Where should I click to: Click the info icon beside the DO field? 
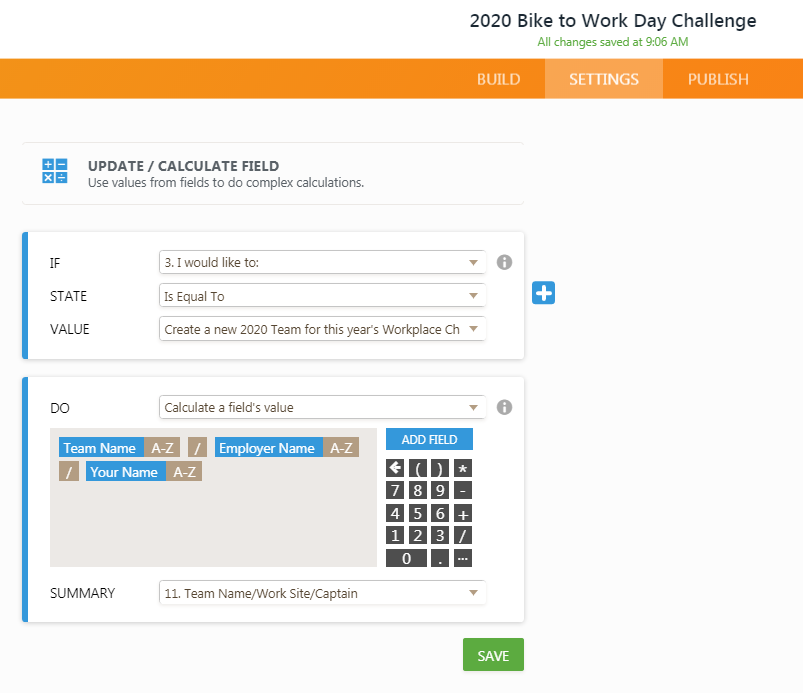504,407
